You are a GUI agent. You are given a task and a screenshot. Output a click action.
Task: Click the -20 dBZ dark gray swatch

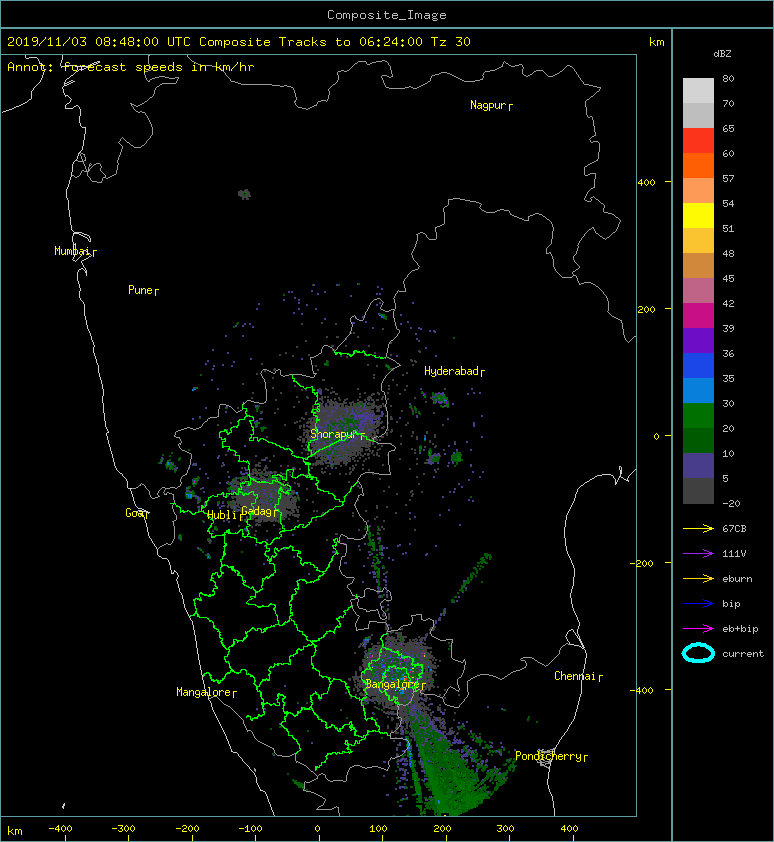pos(698,490)
